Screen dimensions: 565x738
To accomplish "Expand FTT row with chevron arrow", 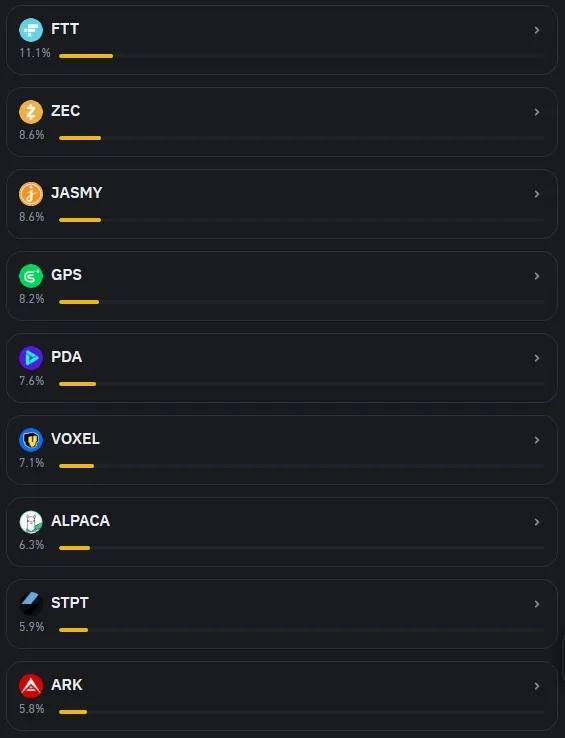I will tap(536, 30).
